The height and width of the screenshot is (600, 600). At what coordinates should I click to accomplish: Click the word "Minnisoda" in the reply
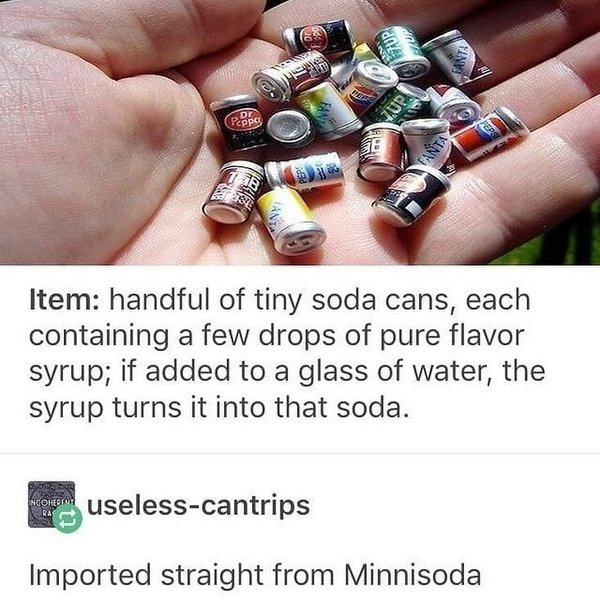[x=412, y=575]
